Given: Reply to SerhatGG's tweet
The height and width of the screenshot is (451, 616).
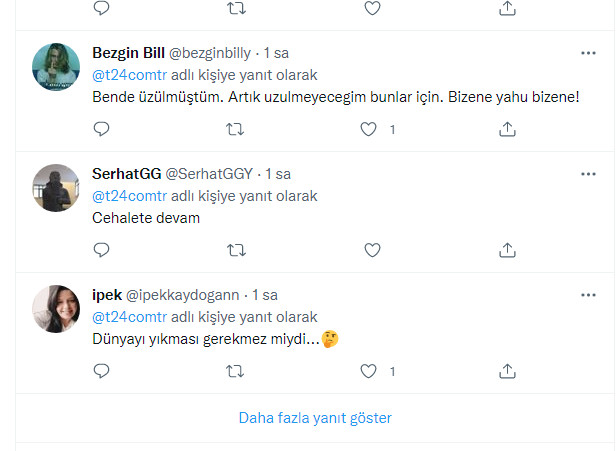Looking at the screenshot, I should 100,249.
